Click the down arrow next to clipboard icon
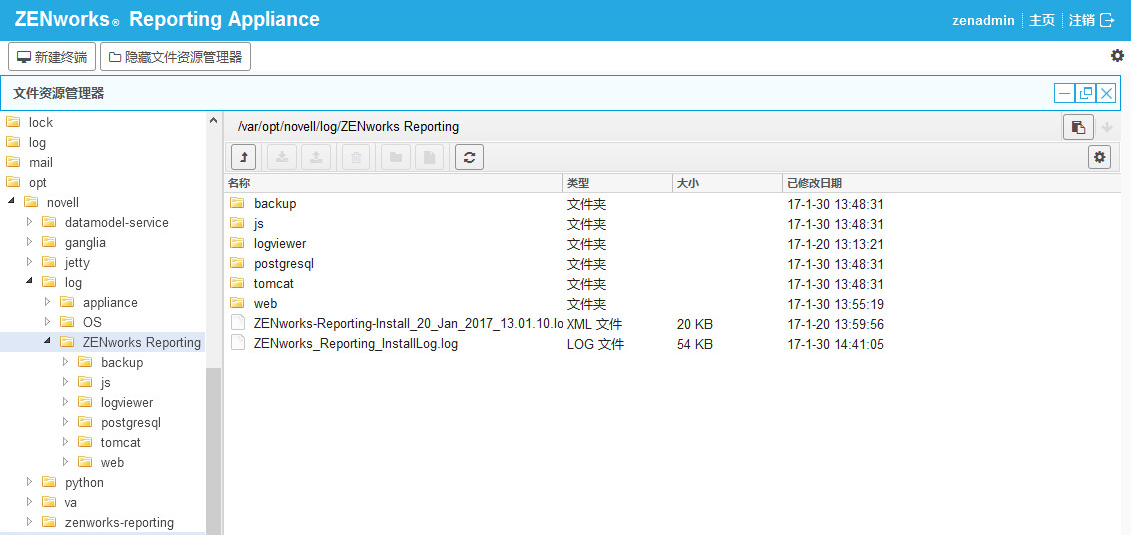Image resolution: width=1131 pixels, height=535 pixels. (x=1107, y=127)
